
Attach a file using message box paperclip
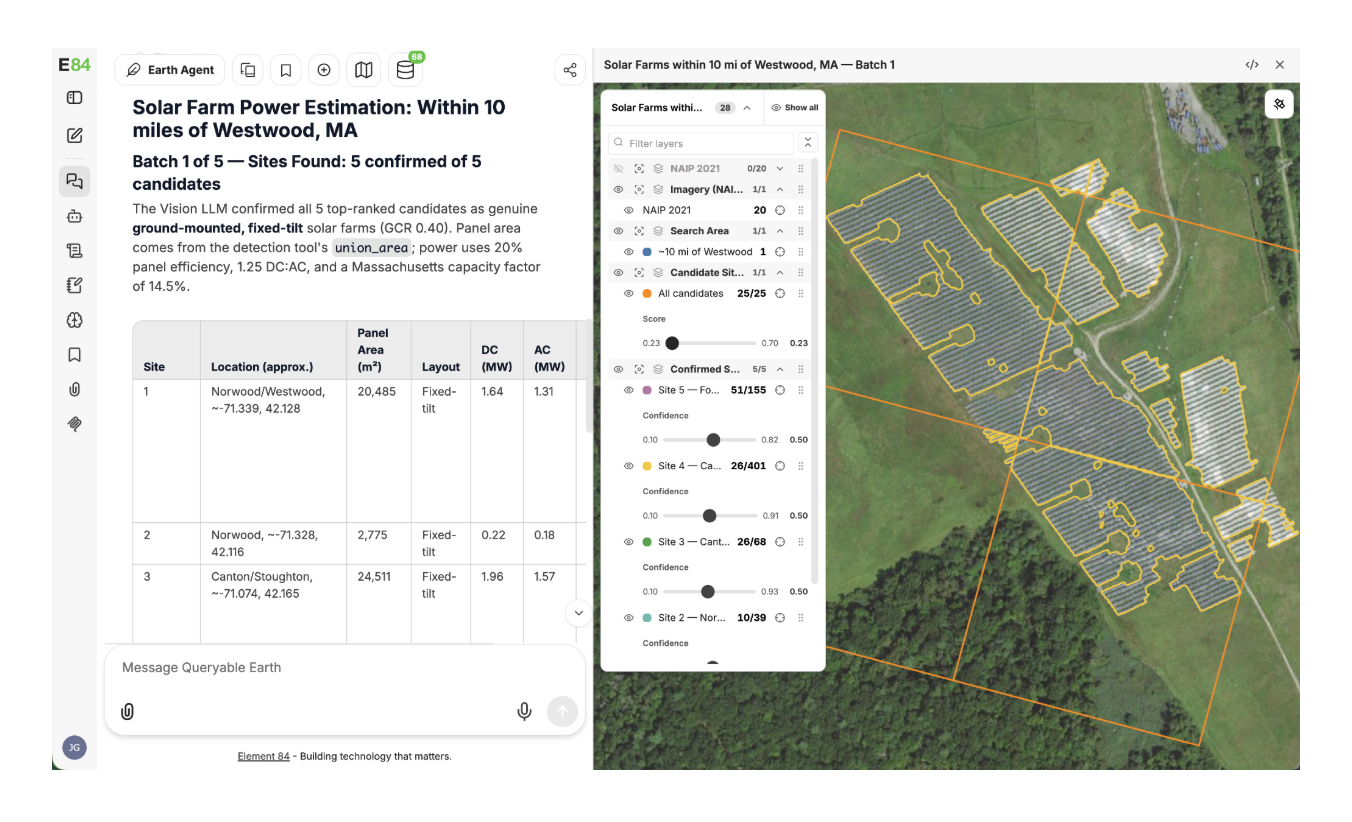[128, 711]
